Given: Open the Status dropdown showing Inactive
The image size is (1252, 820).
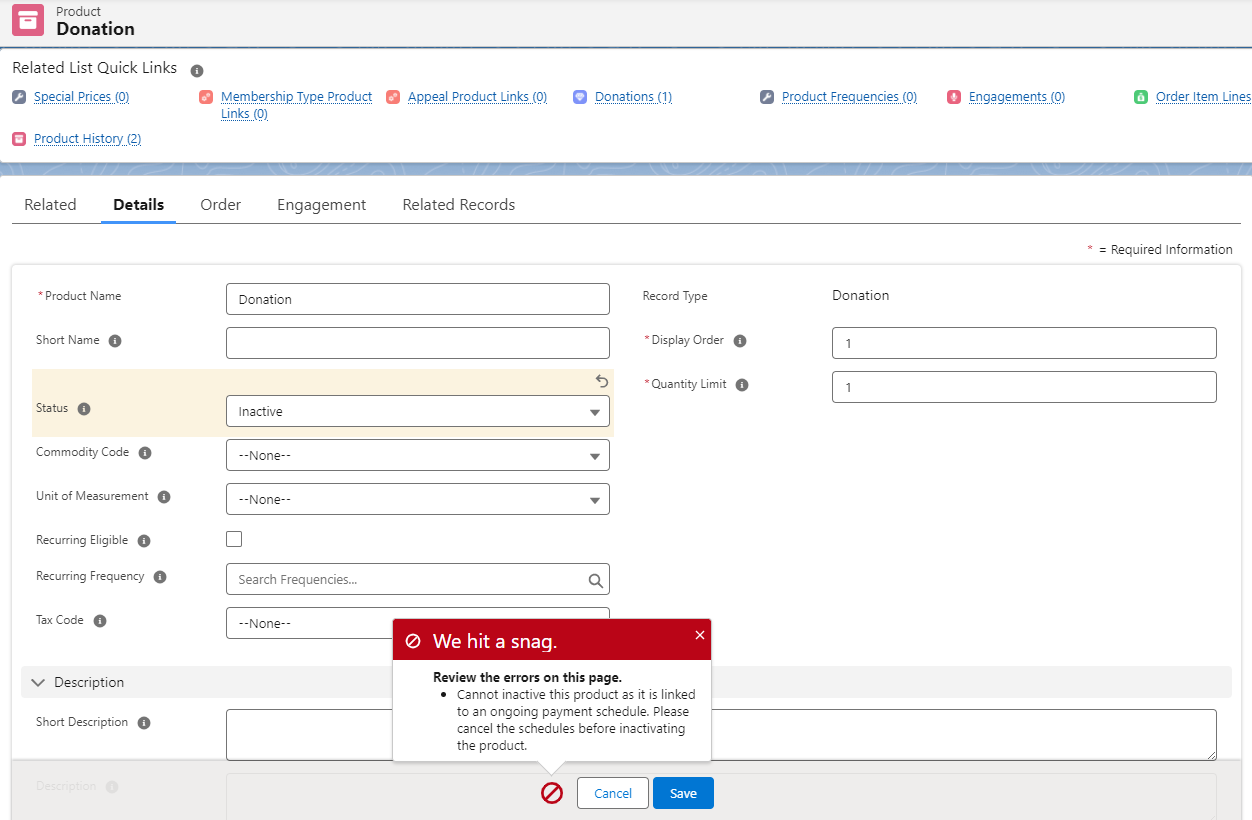Looking at the screenshot, I should [x=417, y=411].
